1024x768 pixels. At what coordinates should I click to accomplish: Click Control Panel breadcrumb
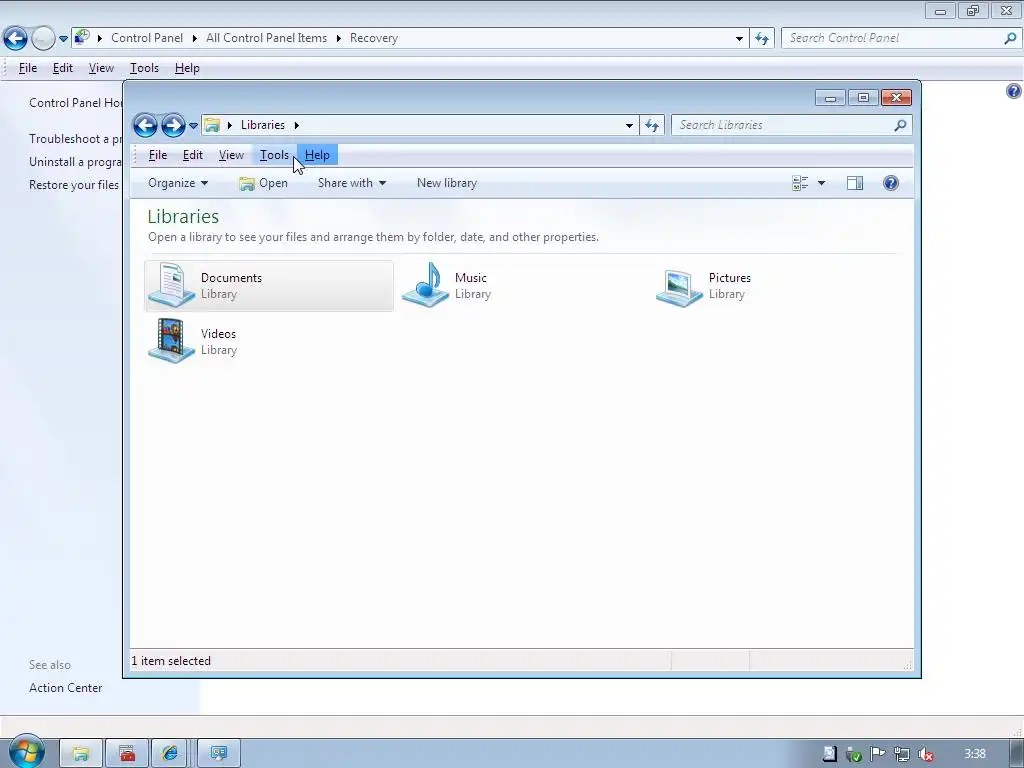147,38
